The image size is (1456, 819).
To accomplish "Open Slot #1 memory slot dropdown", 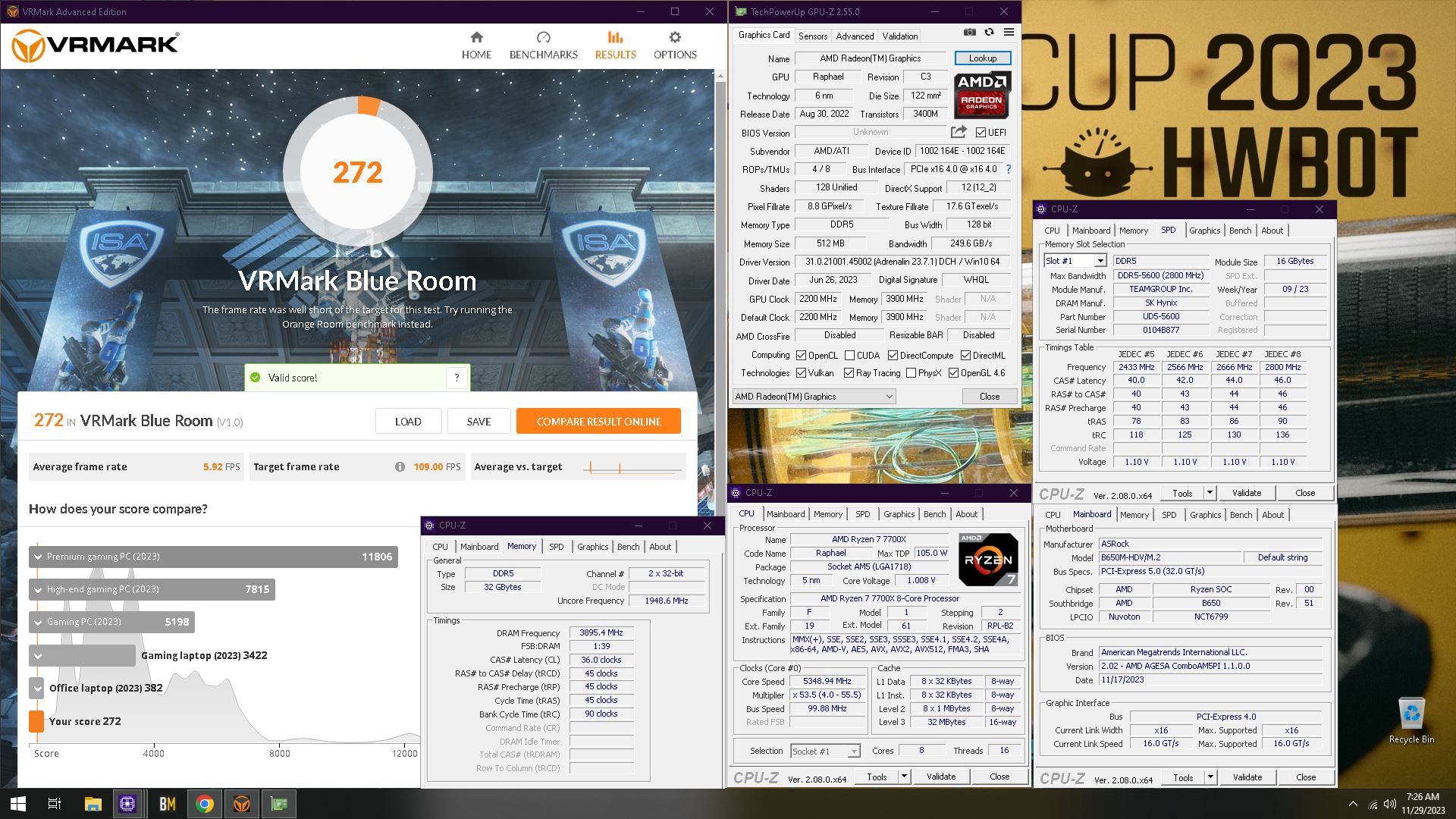I will 1075,261.
